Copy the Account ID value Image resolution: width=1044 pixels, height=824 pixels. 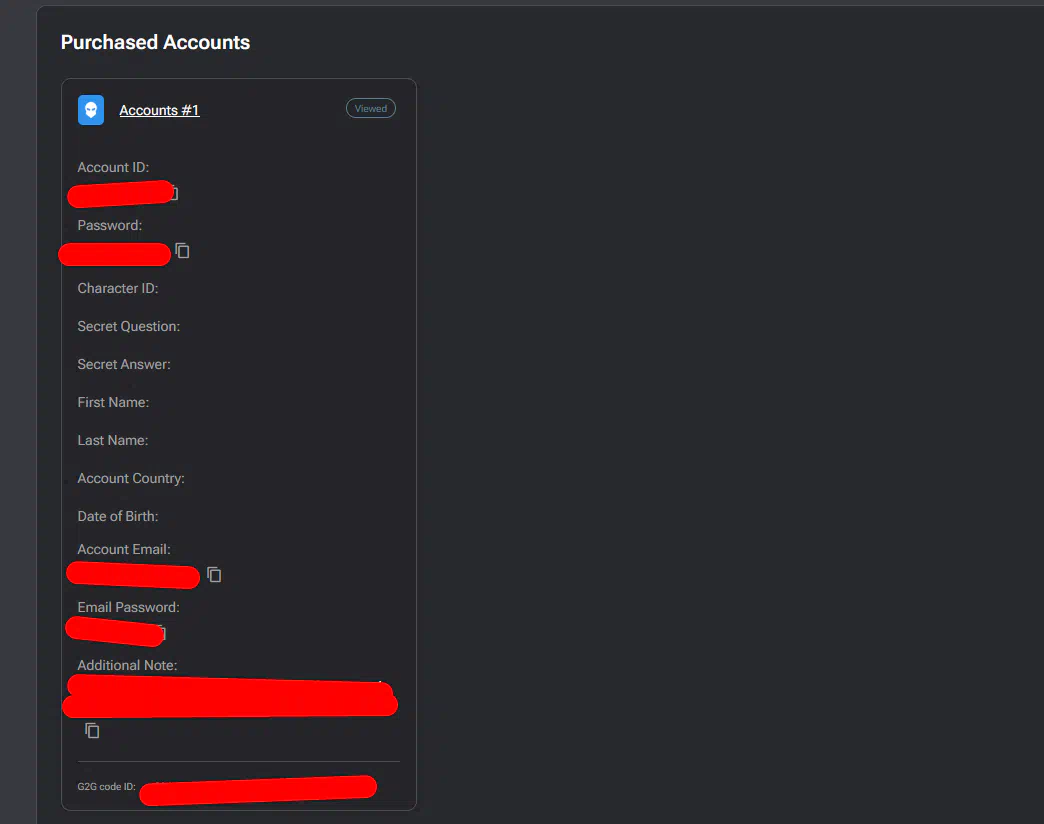pos(174,193)
